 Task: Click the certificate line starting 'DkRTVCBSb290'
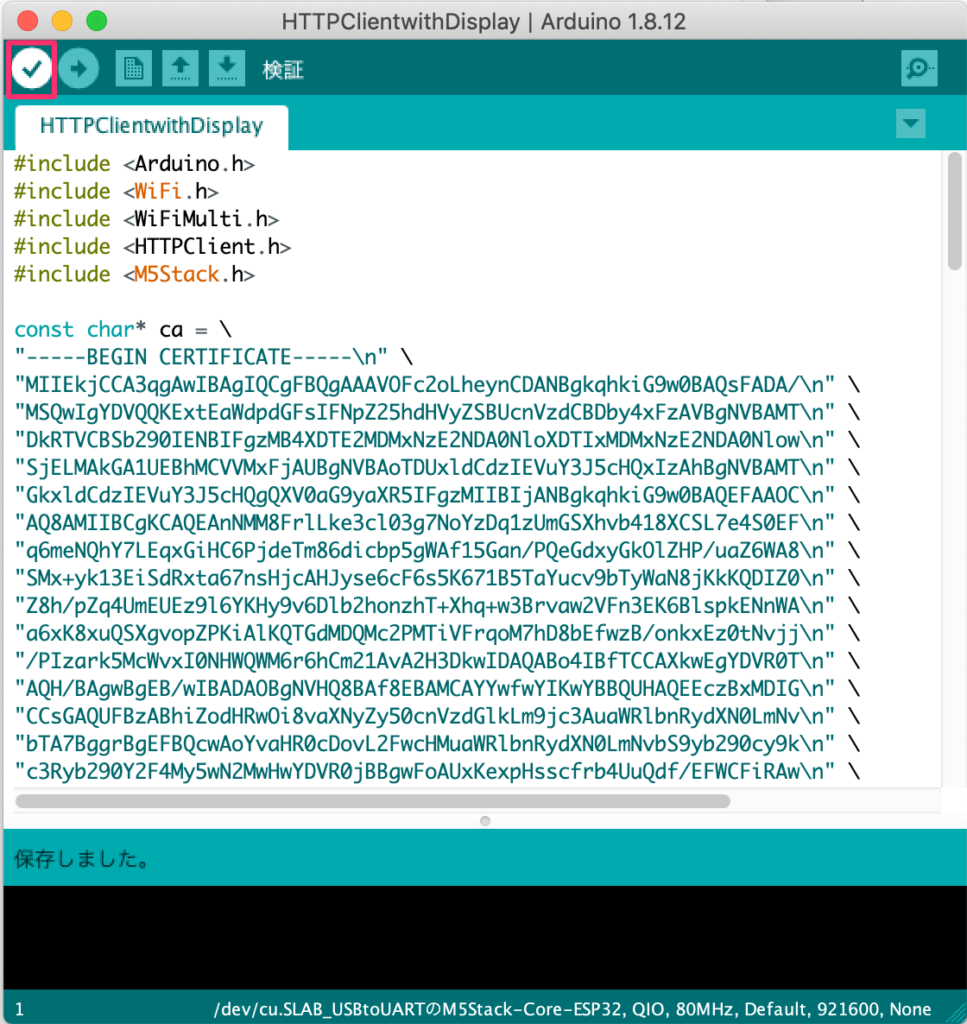click(437, 440)
